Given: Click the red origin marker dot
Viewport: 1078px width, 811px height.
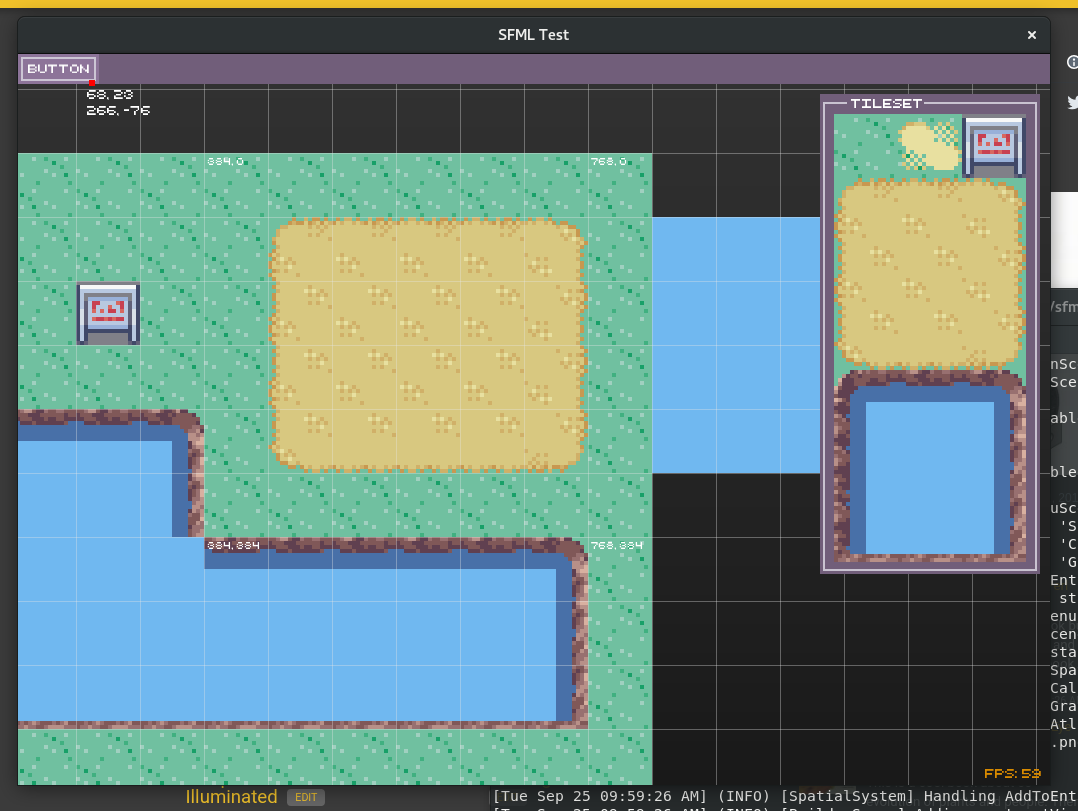Looking at the screenshot, I should point(92,83).
